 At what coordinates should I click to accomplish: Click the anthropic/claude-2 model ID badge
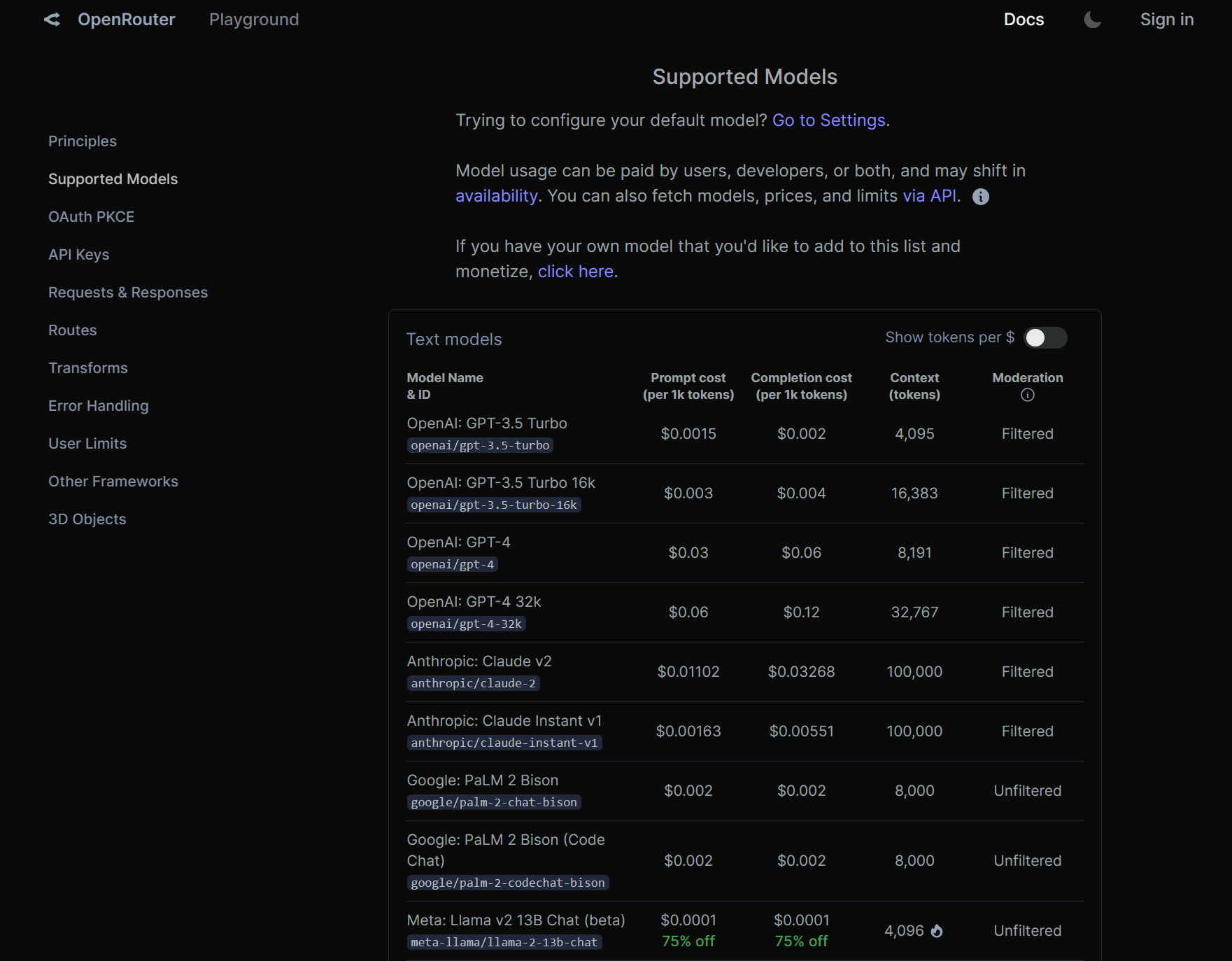(x=473, y=683)
